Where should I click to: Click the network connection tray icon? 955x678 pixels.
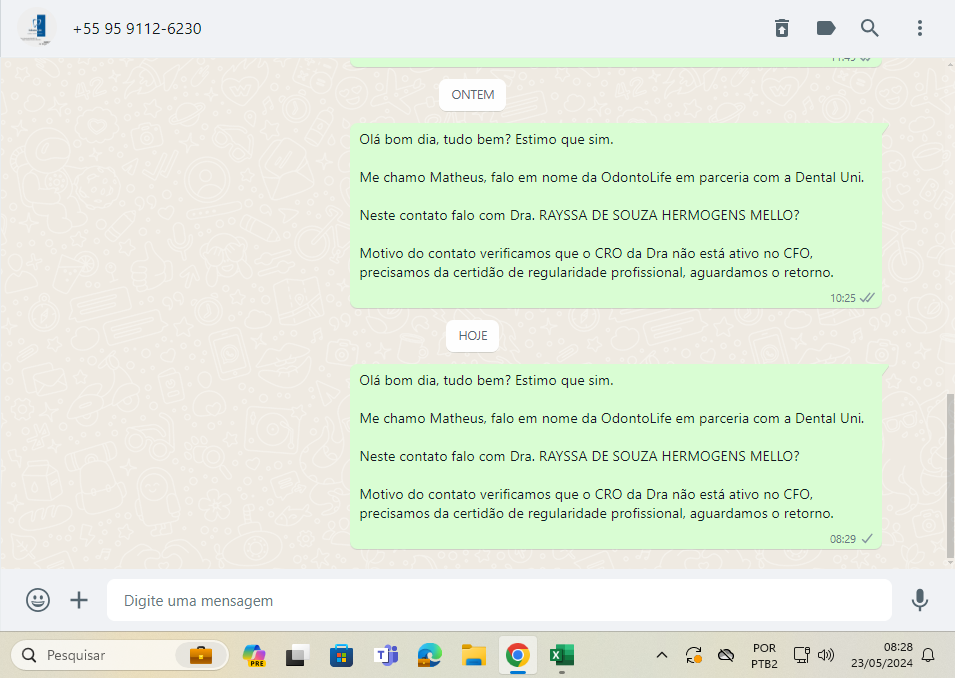(x=802, y=655)
